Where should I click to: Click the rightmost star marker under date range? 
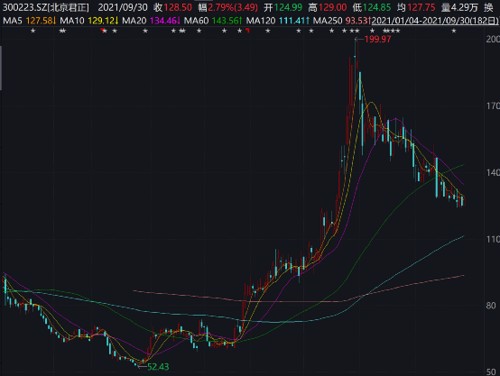(454, 31)
